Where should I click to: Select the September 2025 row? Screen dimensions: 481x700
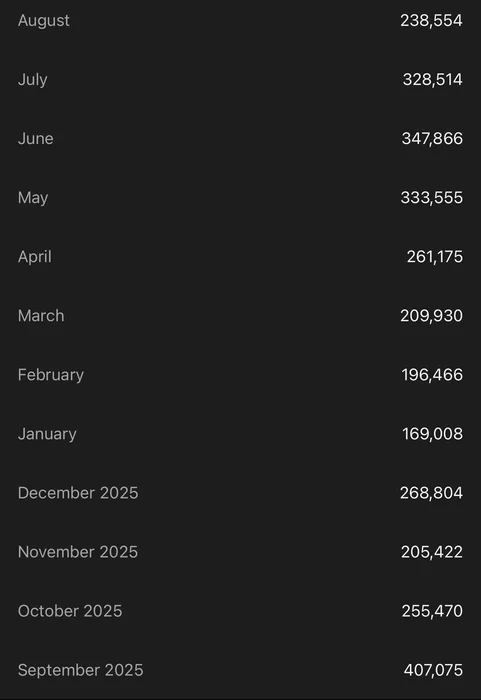[240, 670]
